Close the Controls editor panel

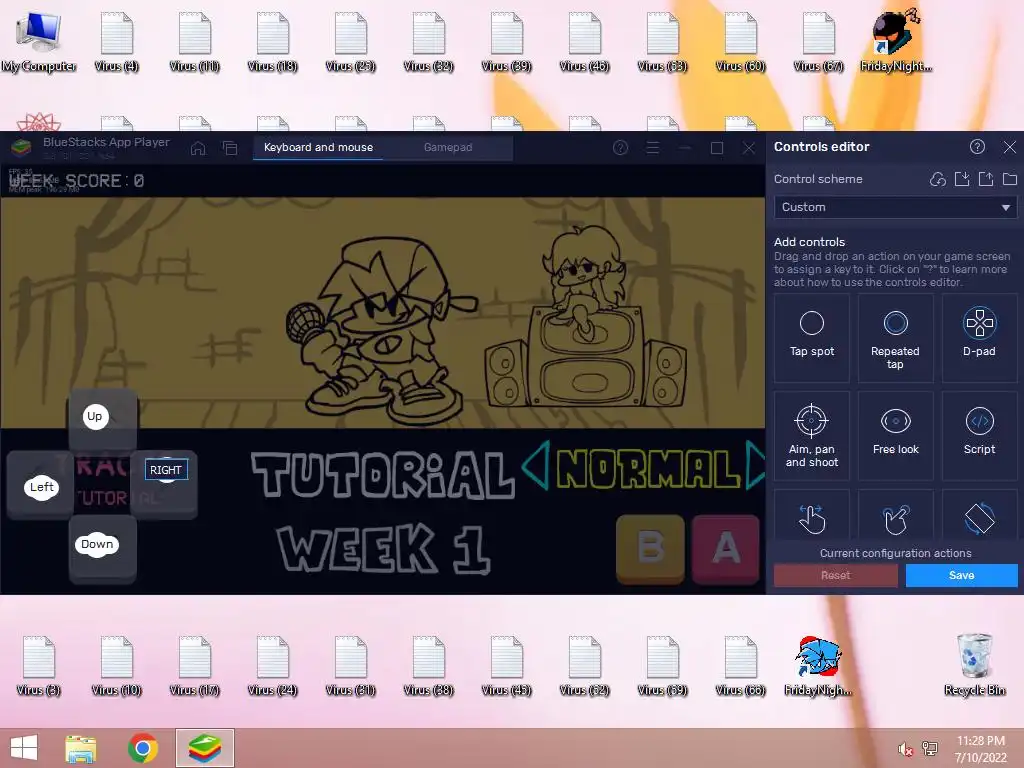coord(1010,147)
